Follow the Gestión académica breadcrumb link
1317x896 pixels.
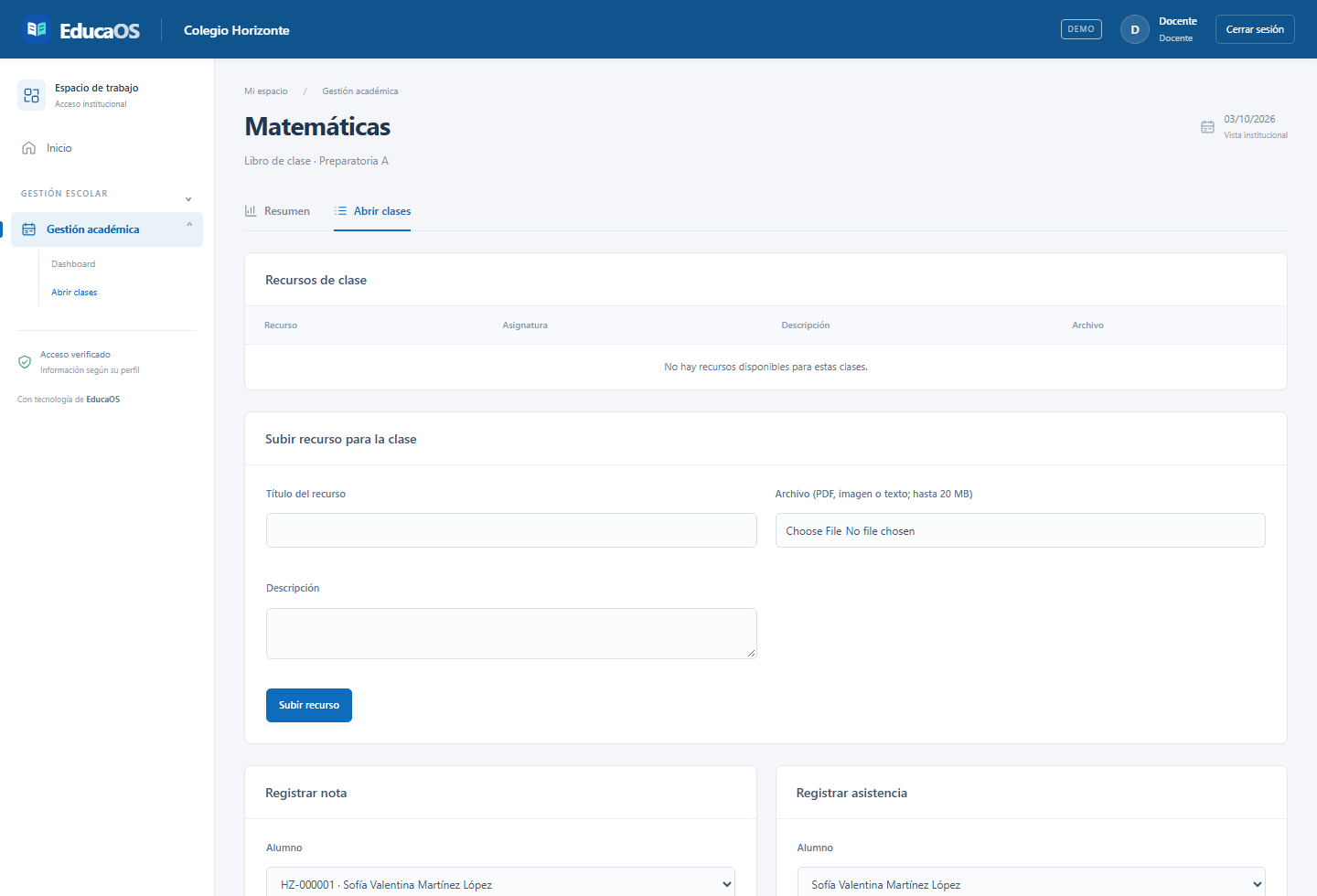point(360,91)
